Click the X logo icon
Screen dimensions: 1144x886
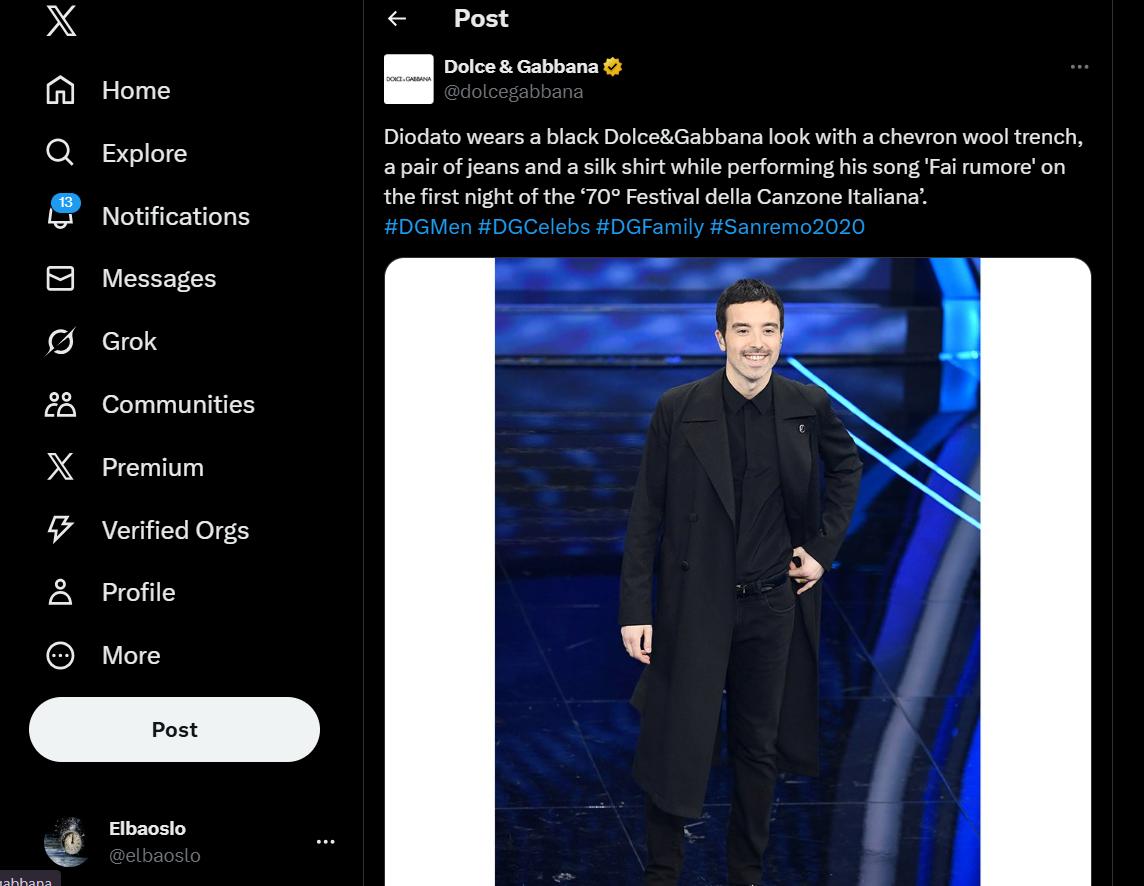(x=61, y=20)
